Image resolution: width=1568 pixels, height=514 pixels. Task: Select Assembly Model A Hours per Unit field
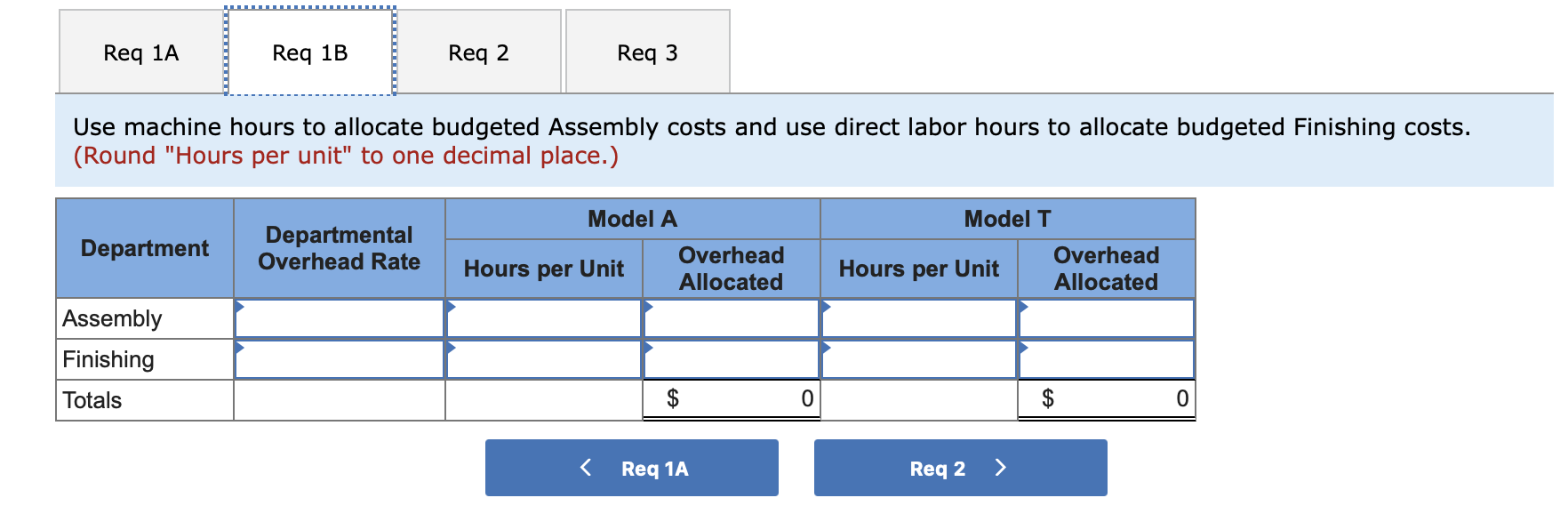pyautogui.click(x=544, y=318)
